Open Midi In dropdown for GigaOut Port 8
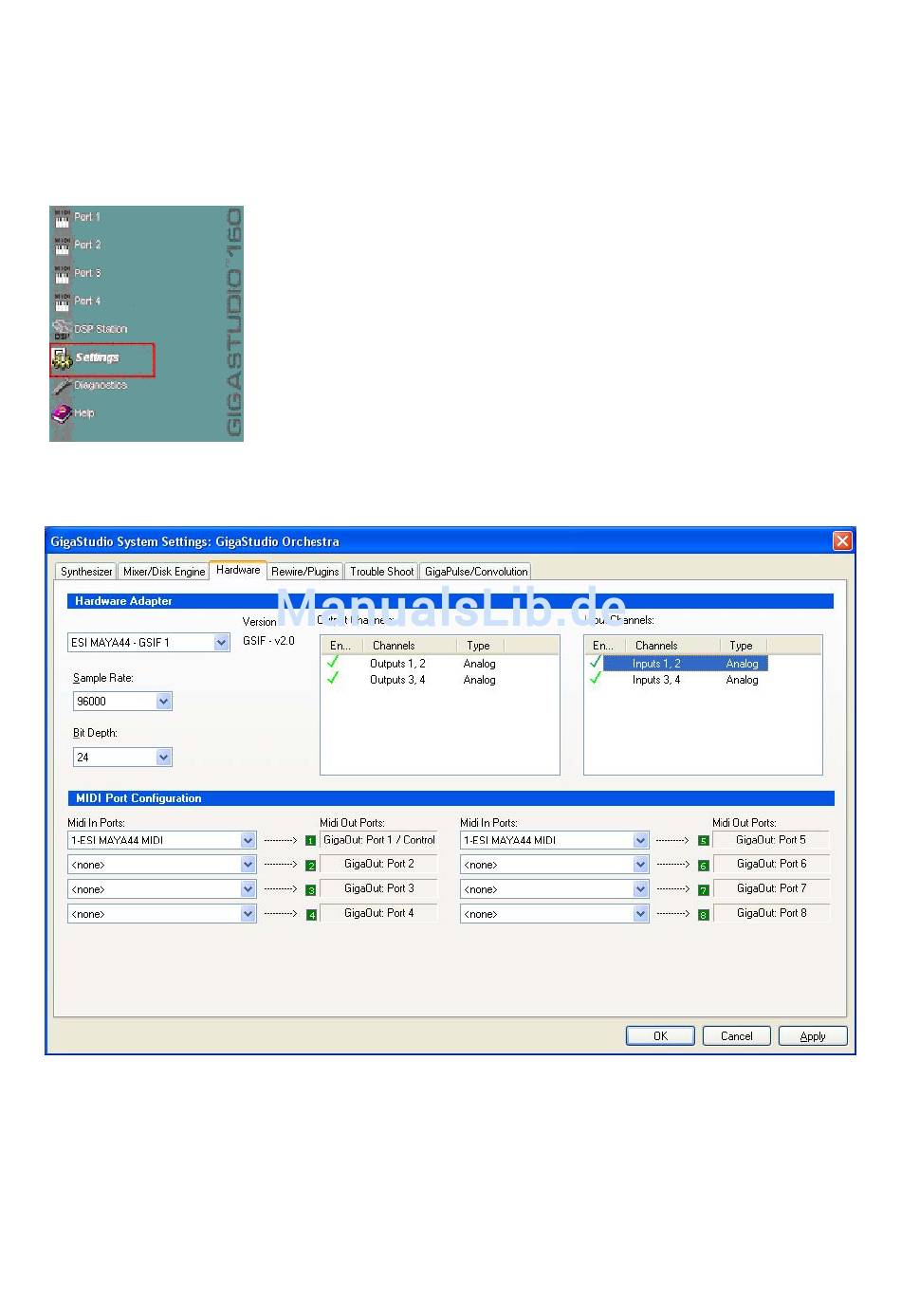 point(640,914)
